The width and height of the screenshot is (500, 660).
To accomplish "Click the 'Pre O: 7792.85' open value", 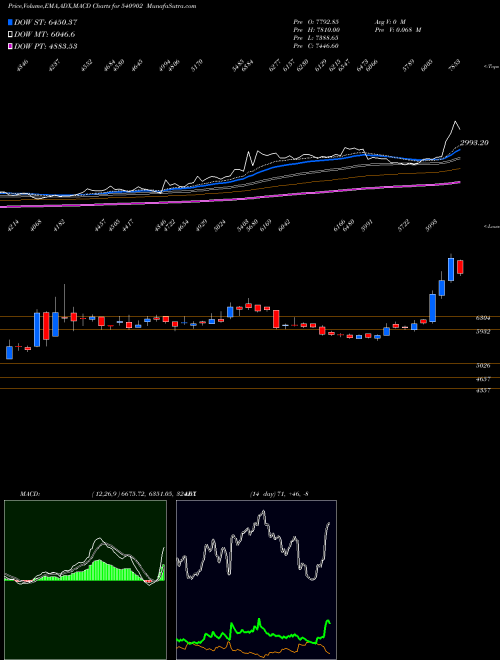I will click(316, 22).
